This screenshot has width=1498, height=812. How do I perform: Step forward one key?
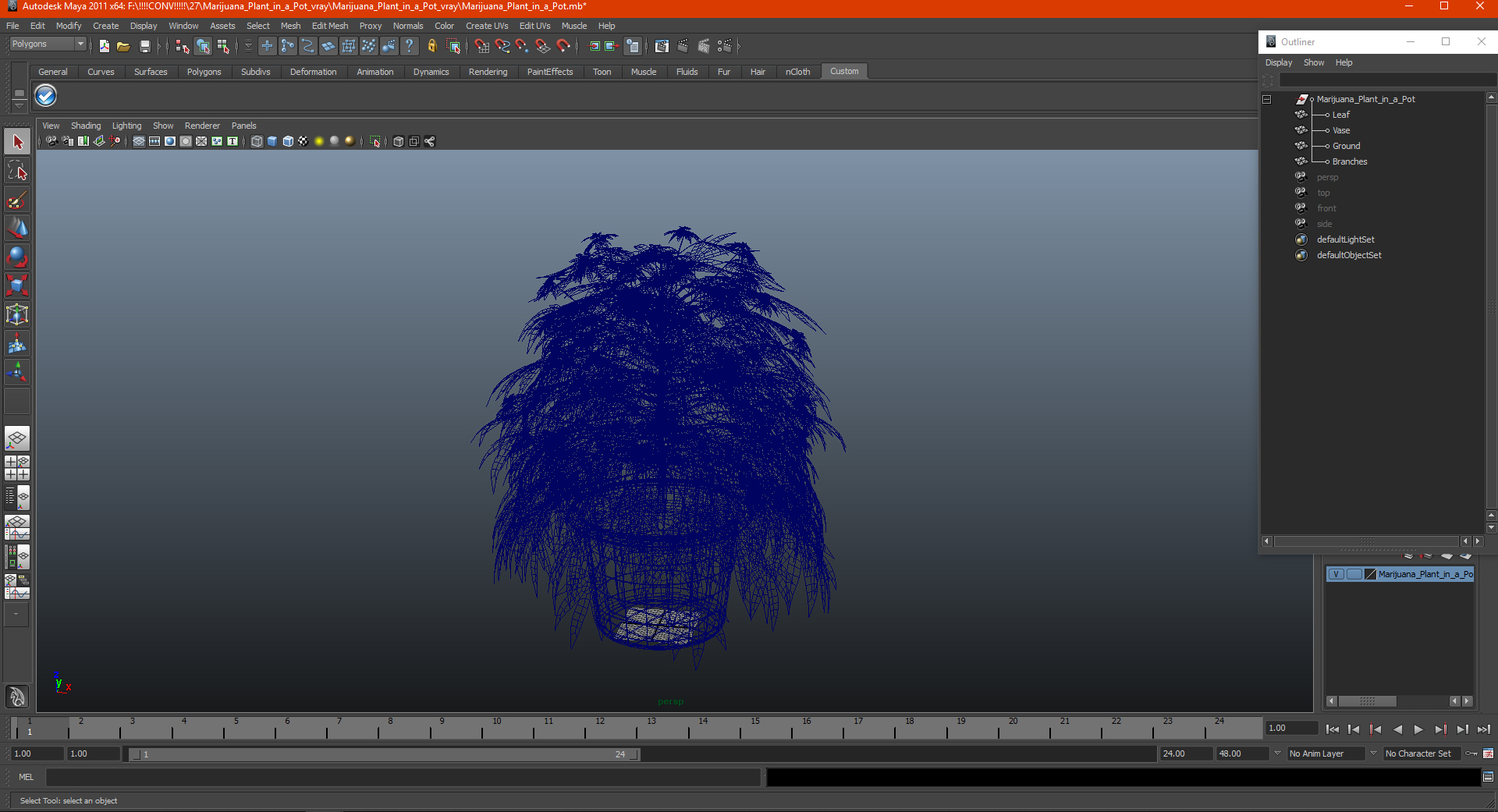tap(1440, 729)
